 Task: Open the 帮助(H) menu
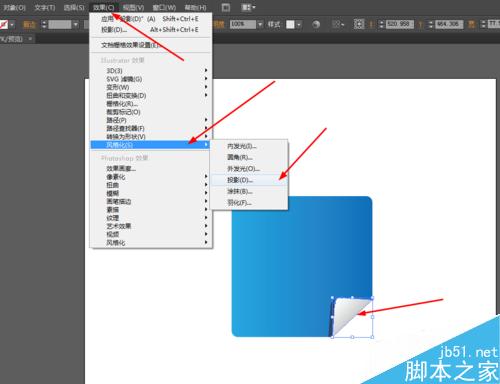pyautogui.click(x=195, y=7)
